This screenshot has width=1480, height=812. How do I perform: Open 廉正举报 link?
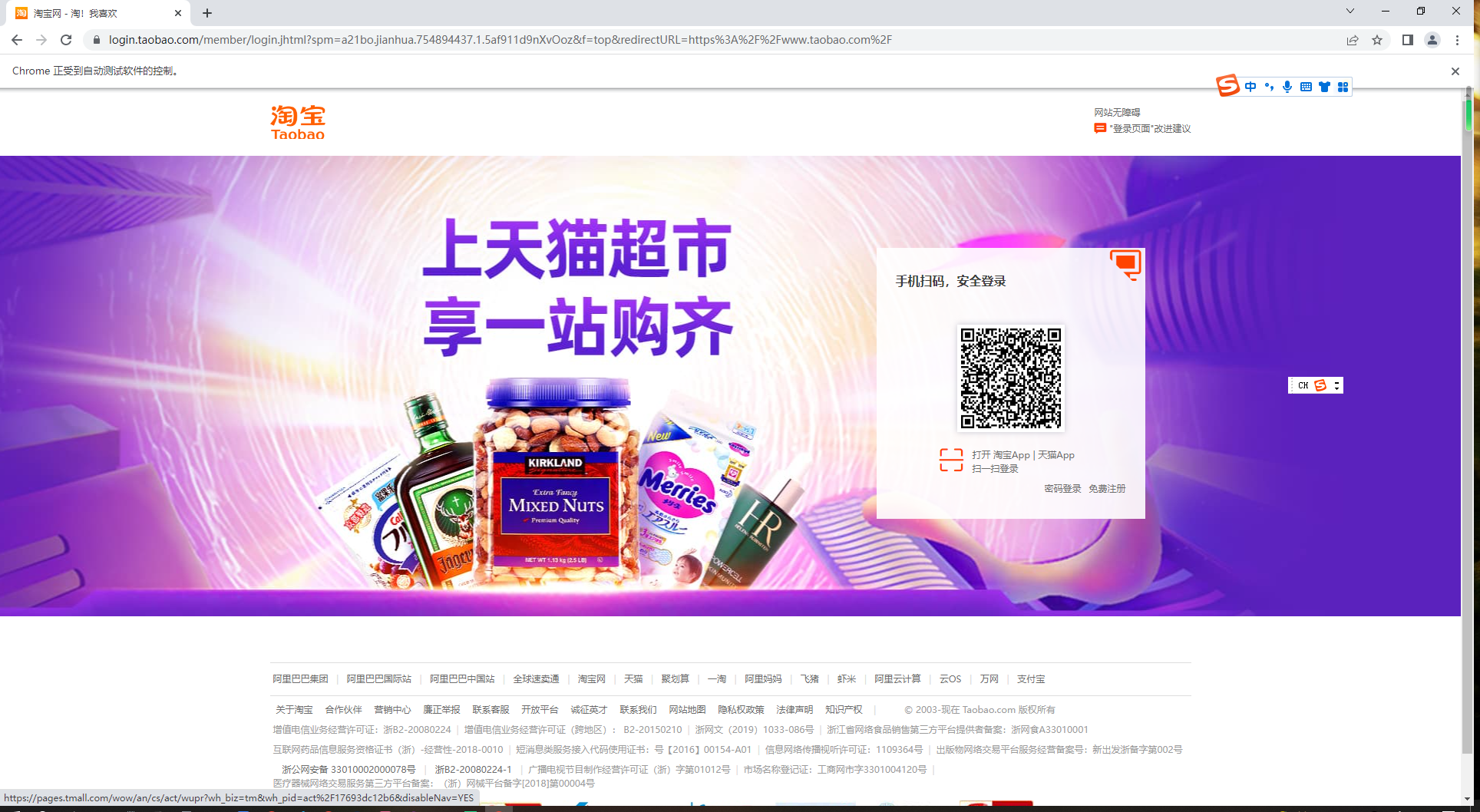coord(441,710)
